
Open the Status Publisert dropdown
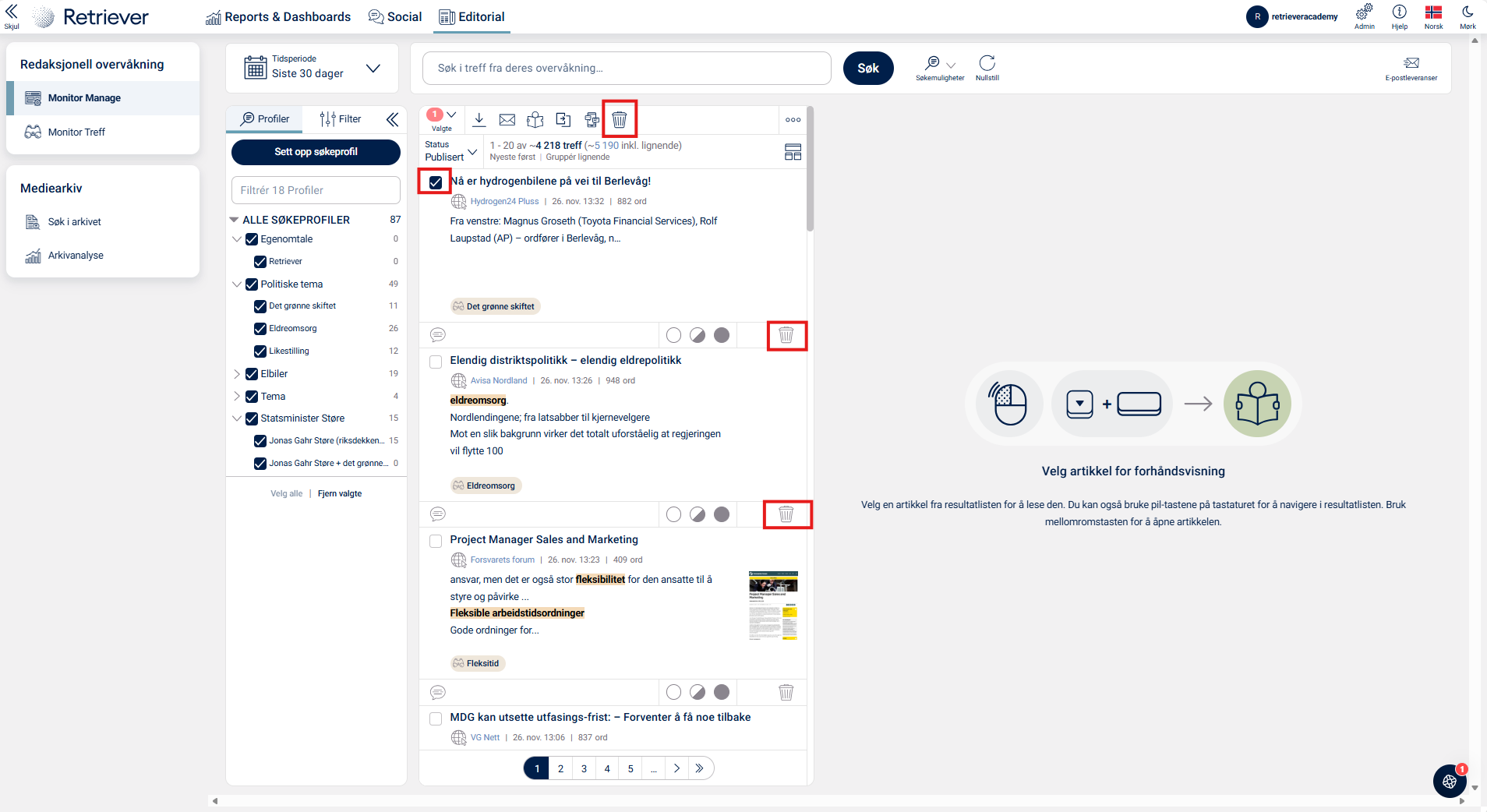451,151
